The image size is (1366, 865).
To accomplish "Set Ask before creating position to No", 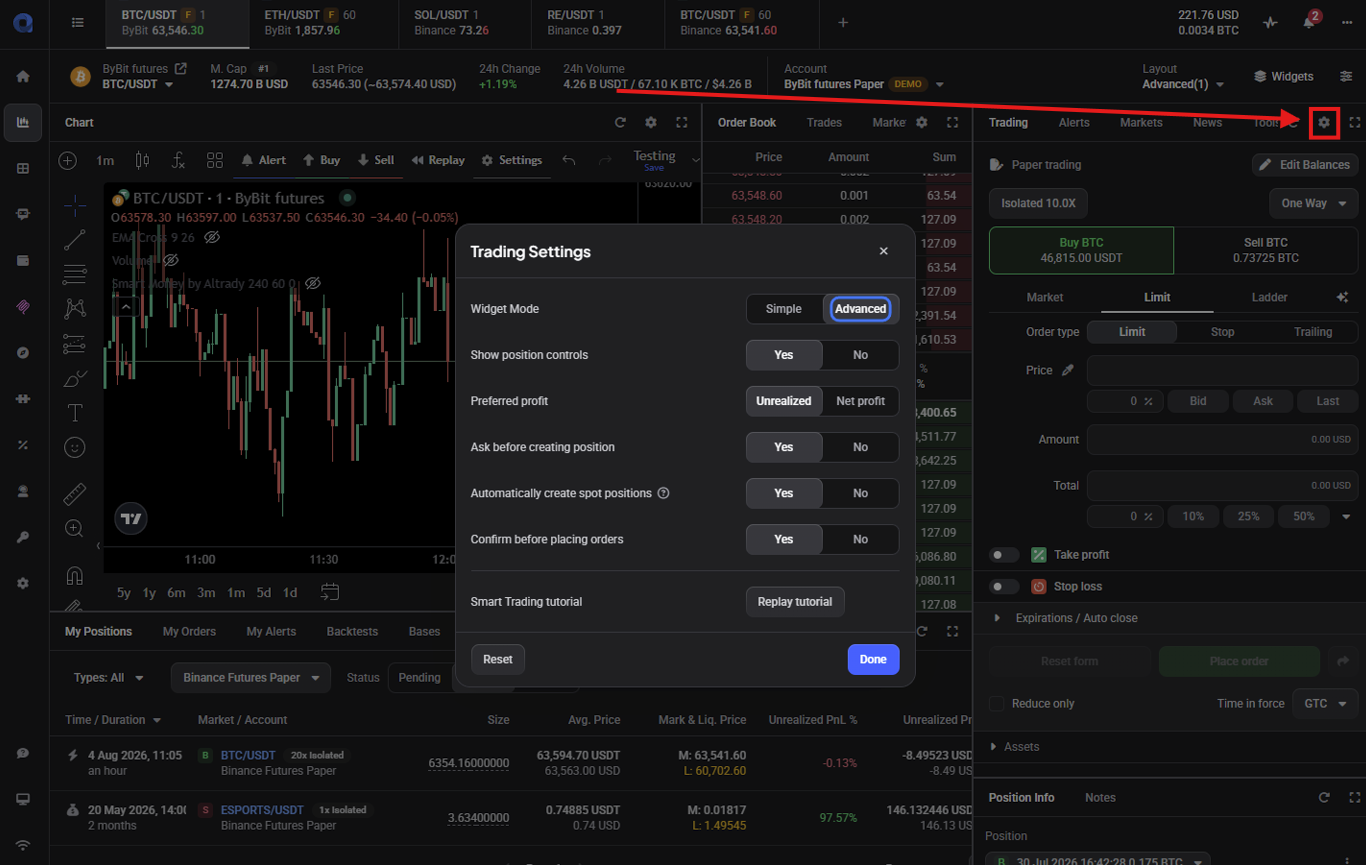I will coord(861,447).
